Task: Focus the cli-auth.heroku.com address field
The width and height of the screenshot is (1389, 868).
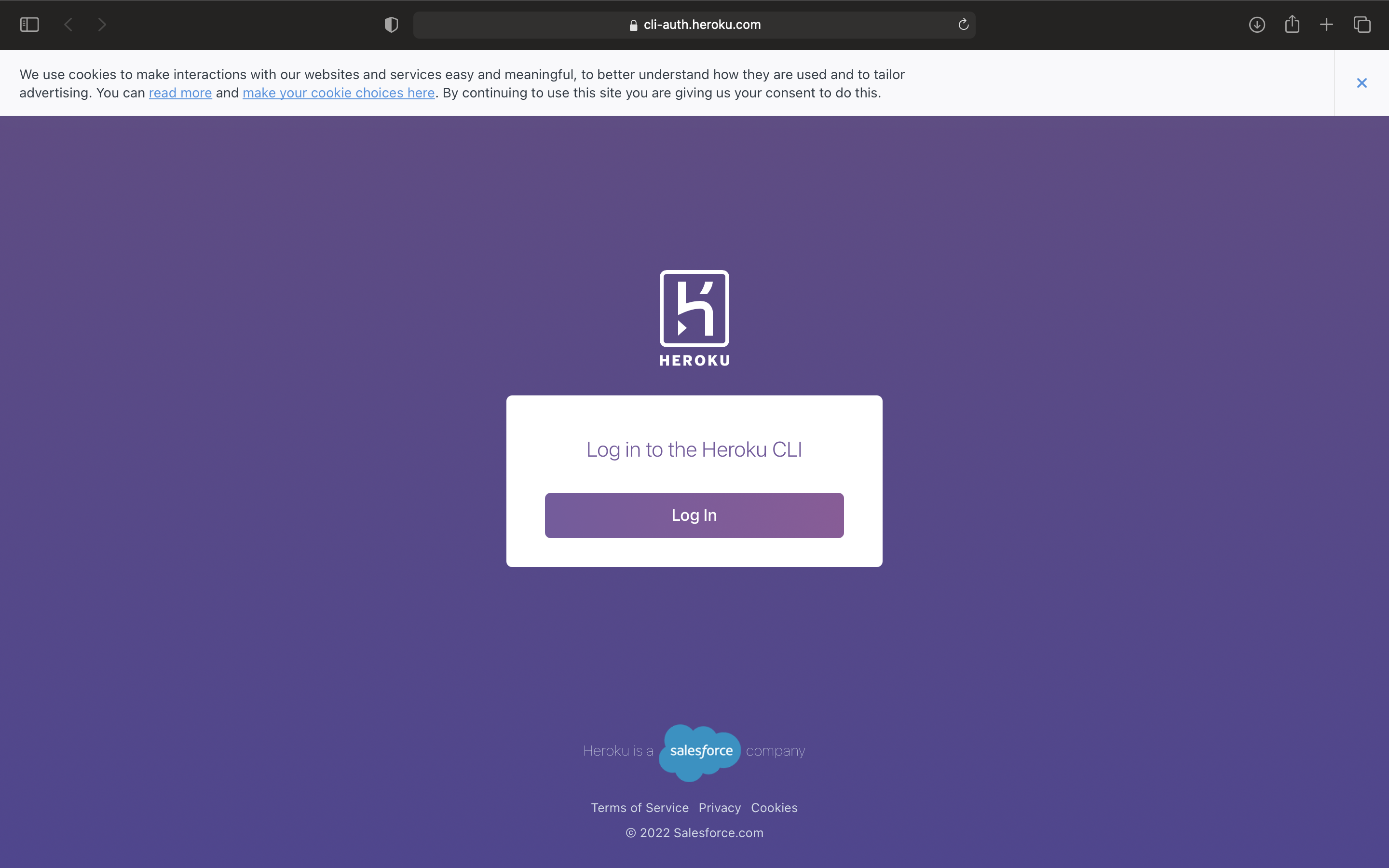Action: 694,25
